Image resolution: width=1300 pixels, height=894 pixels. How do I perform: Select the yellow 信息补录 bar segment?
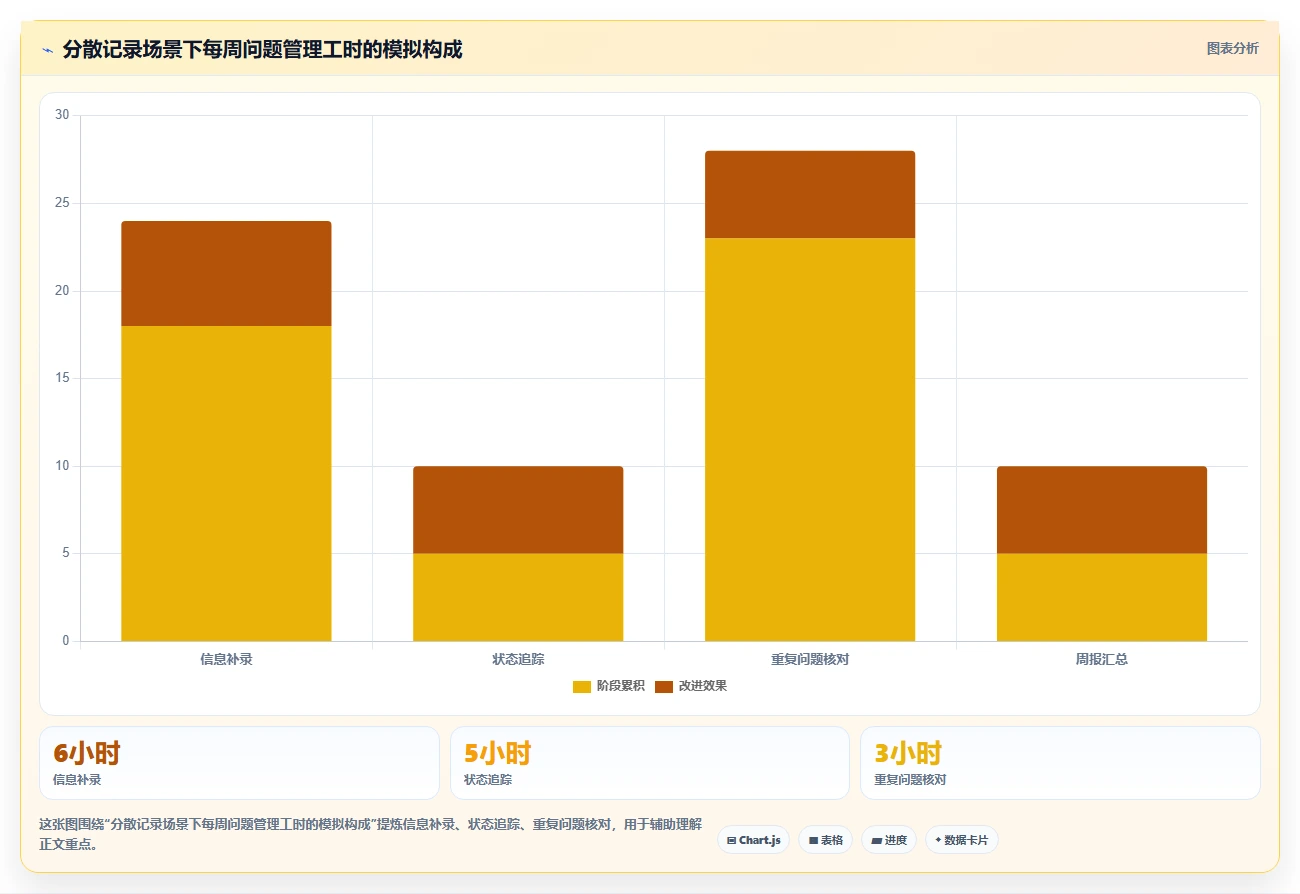pyautogui.click(x=226, y=483)
